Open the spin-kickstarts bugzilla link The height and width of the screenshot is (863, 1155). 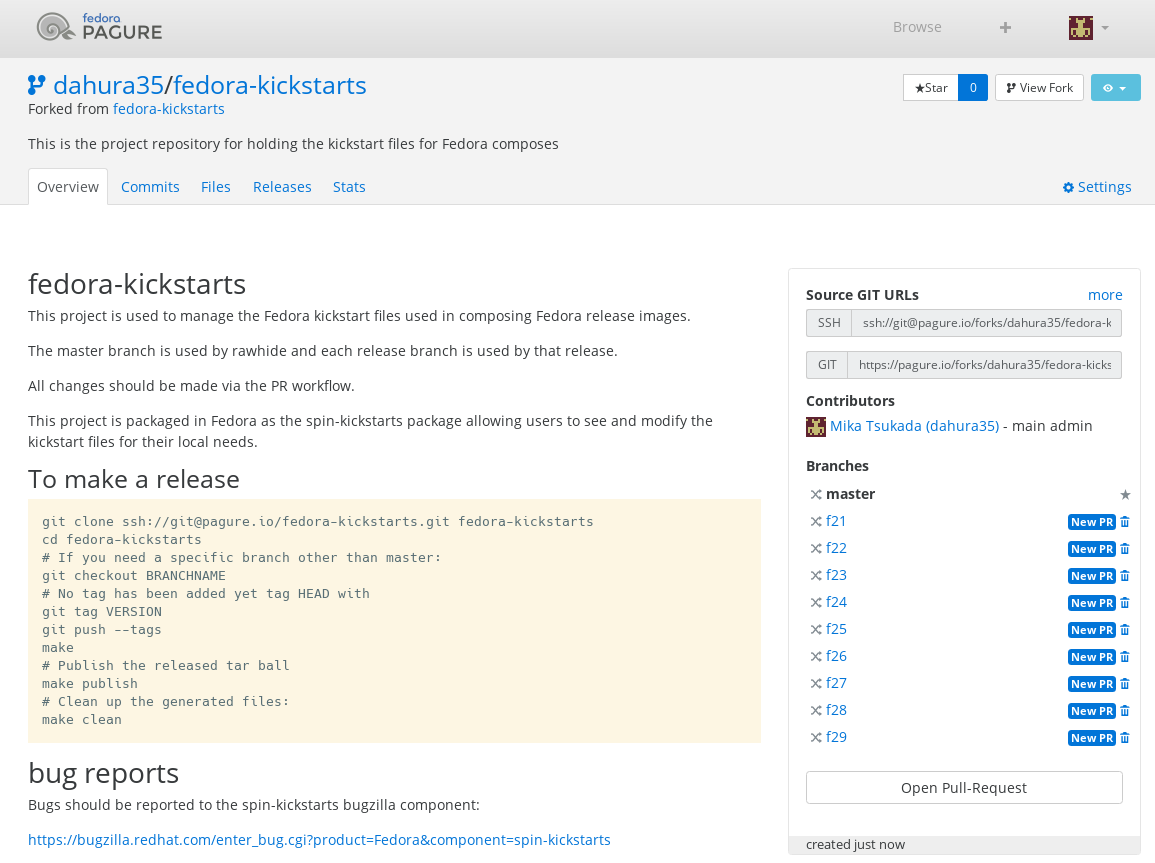[x=319, y=840]
